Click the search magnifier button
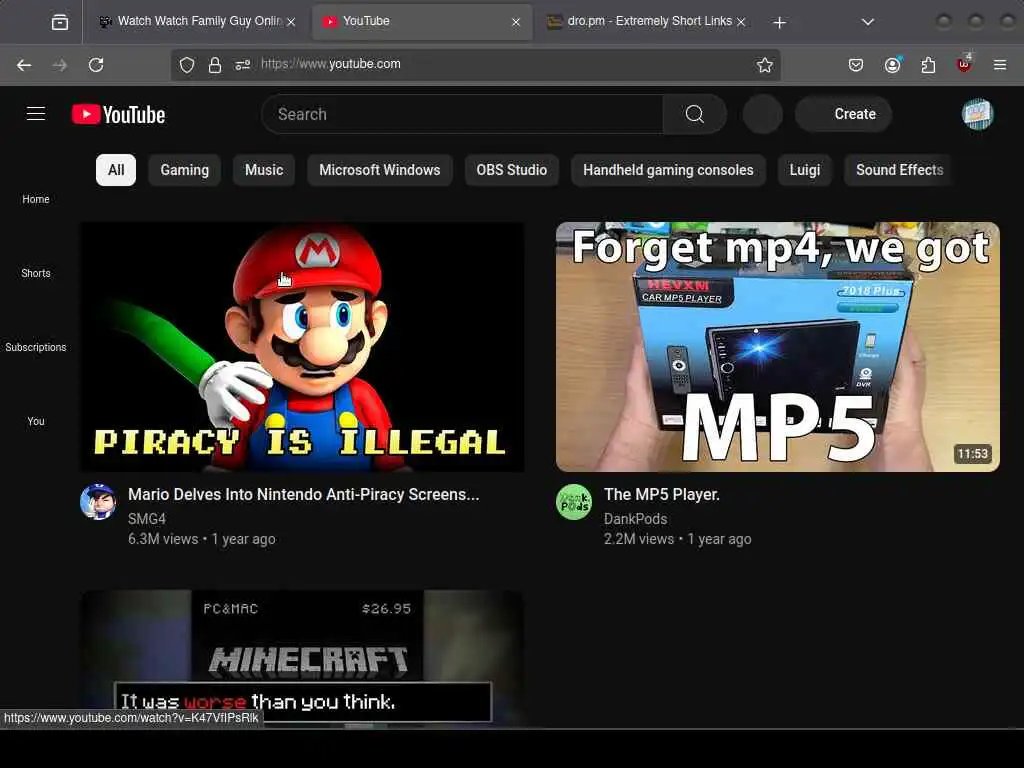 (694, 114)
